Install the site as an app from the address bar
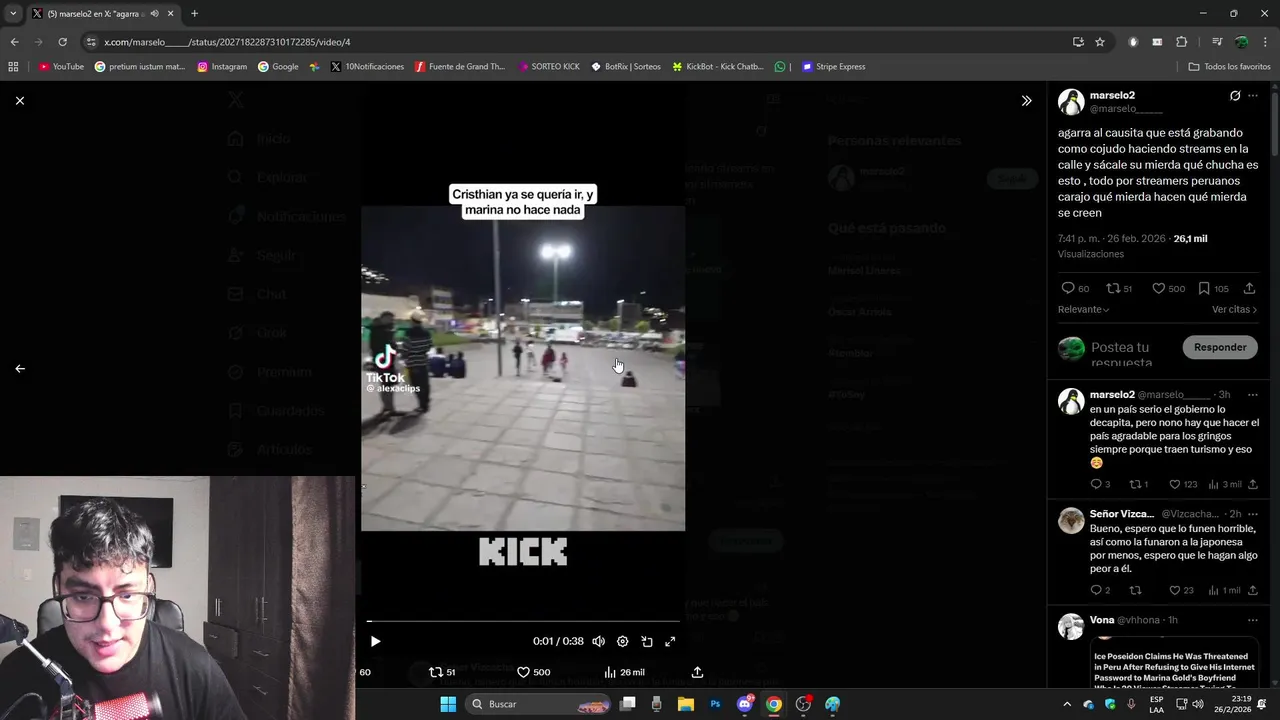Screen dimensions: 1280x720 [x=1078, y=42]
